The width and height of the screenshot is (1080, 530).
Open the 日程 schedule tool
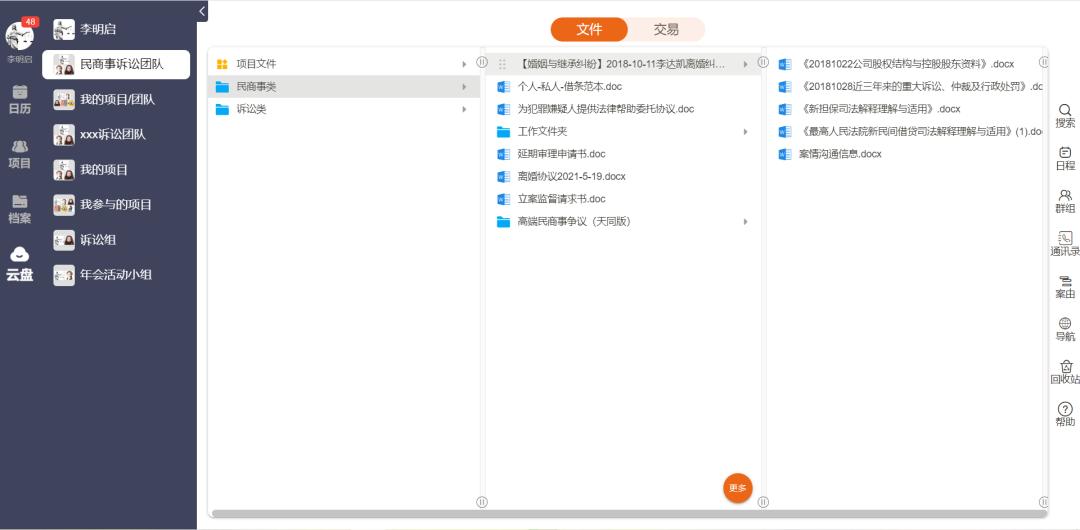tap(1065, 159)
